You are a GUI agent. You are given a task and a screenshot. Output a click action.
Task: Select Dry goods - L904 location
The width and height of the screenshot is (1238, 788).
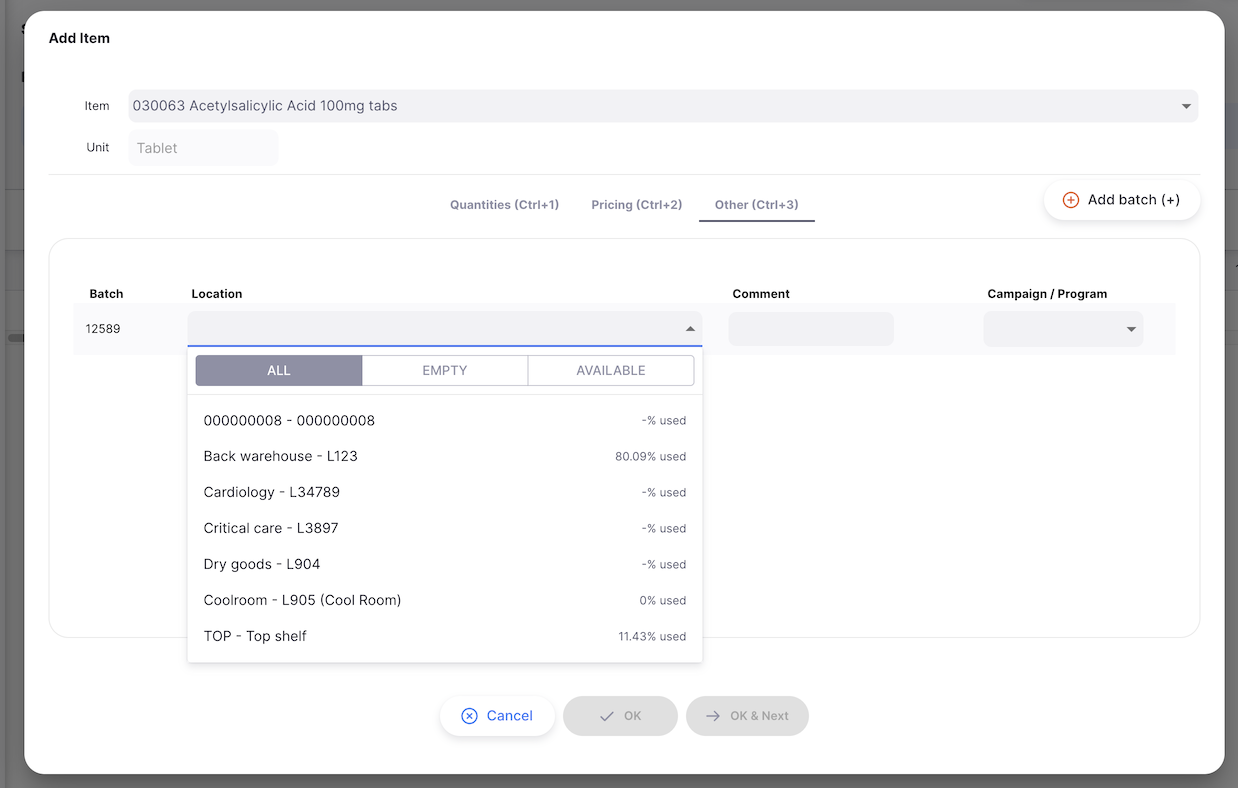tap(262, 564)
